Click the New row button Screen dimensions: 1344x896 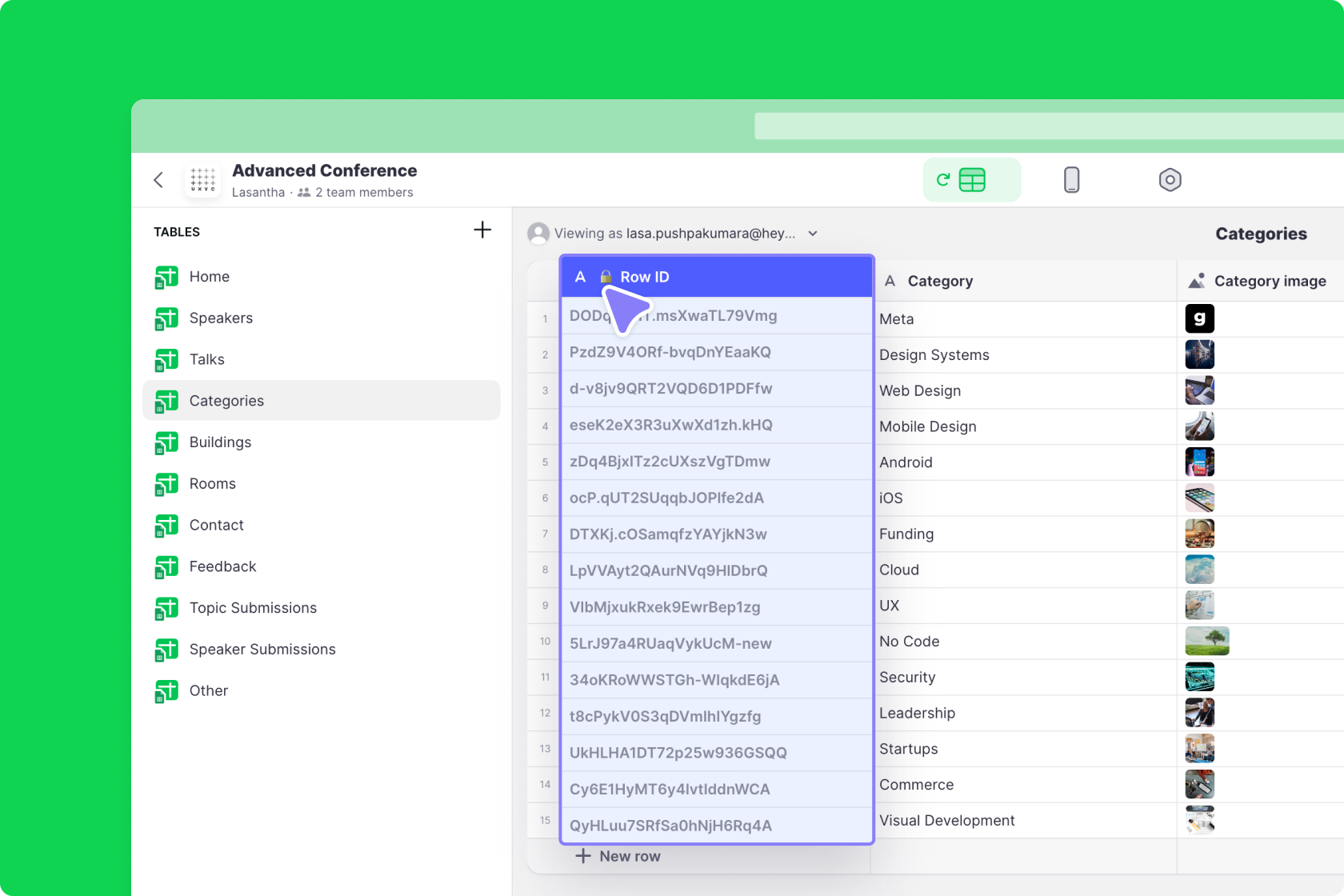click(x=618, y=856)
